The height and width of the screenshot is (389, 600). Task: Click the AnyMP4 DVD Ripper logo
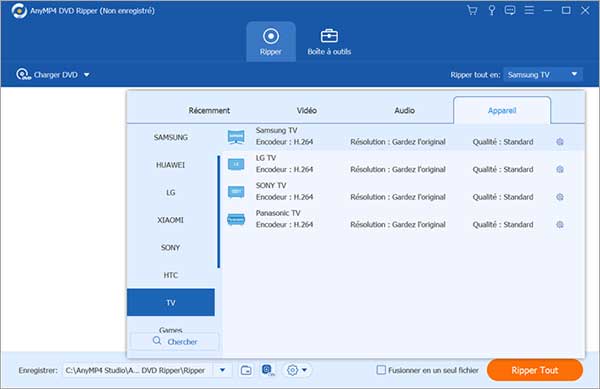(19, 11)
